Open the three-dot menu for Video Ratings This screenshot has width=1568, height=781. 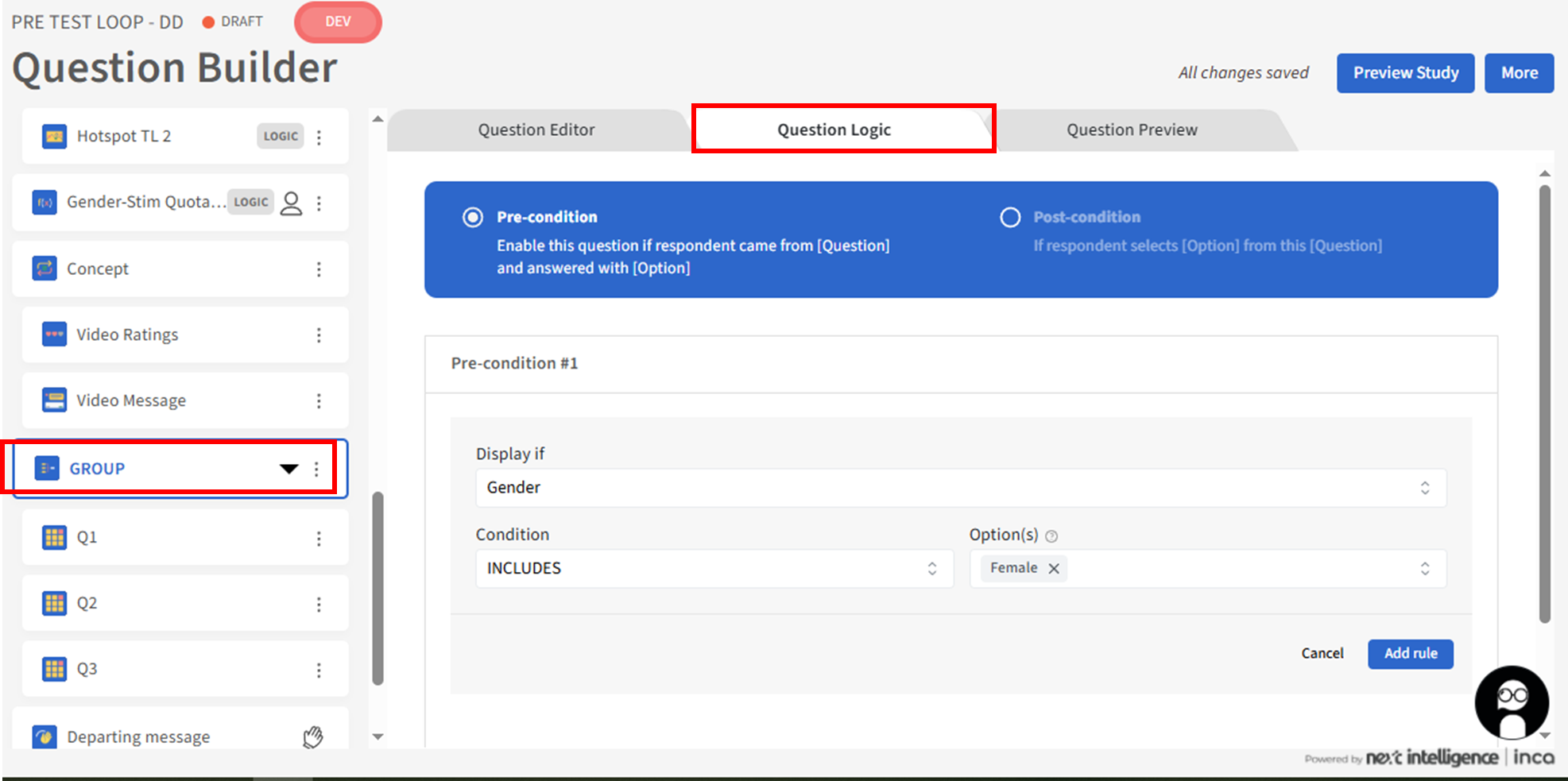[319, 335]
